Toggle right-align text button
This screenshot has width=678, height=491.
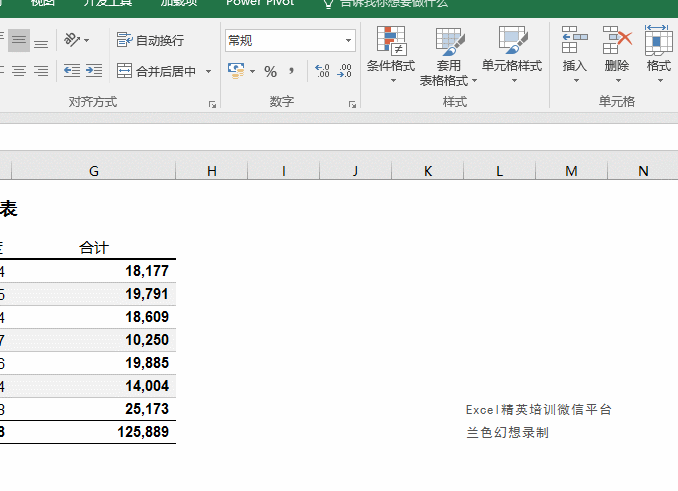41,71
